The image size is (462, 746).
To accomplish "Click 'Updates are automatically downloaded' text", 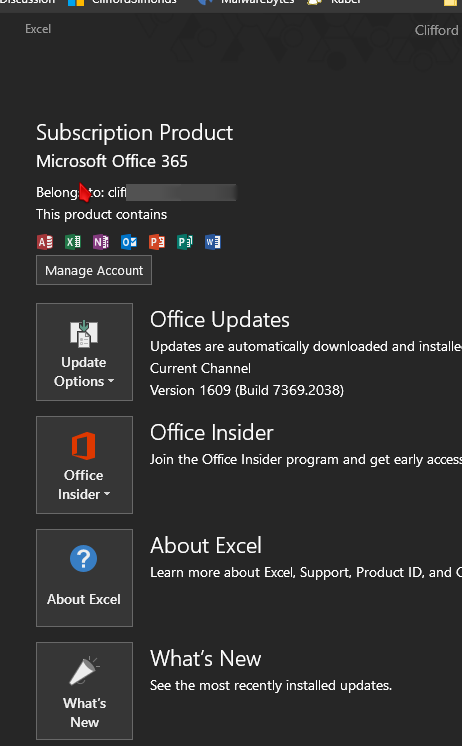I will (x=306, y=346).
